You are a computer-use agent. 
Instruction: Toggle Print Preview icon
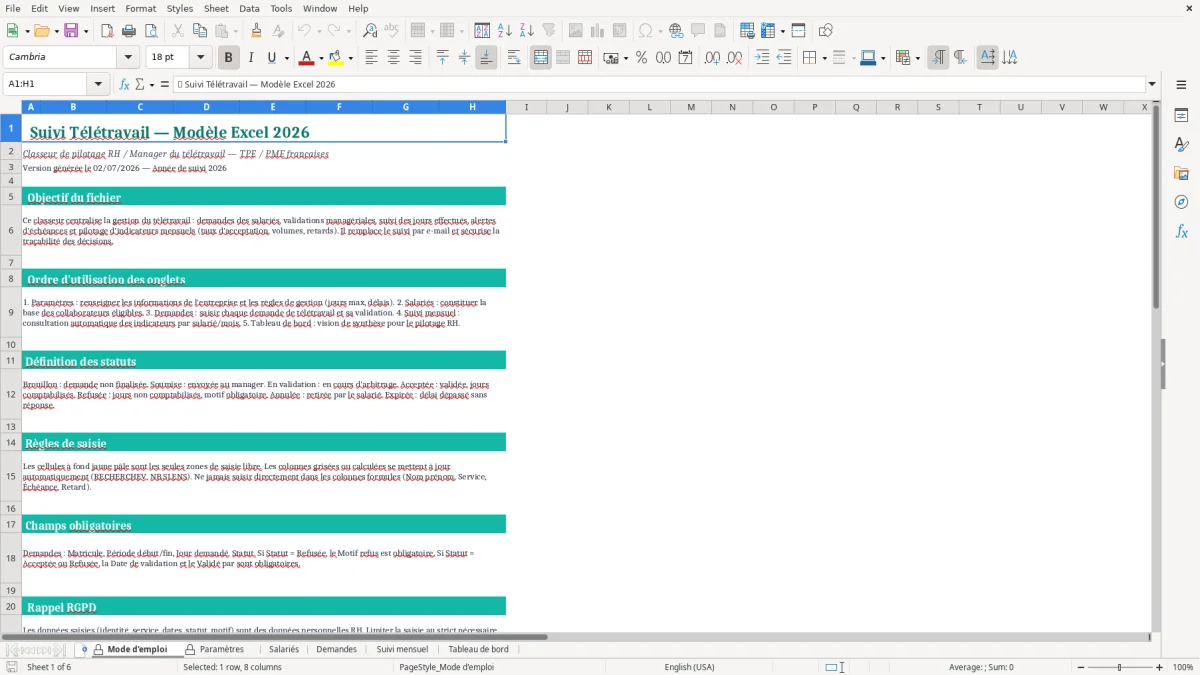click(151, 31)
